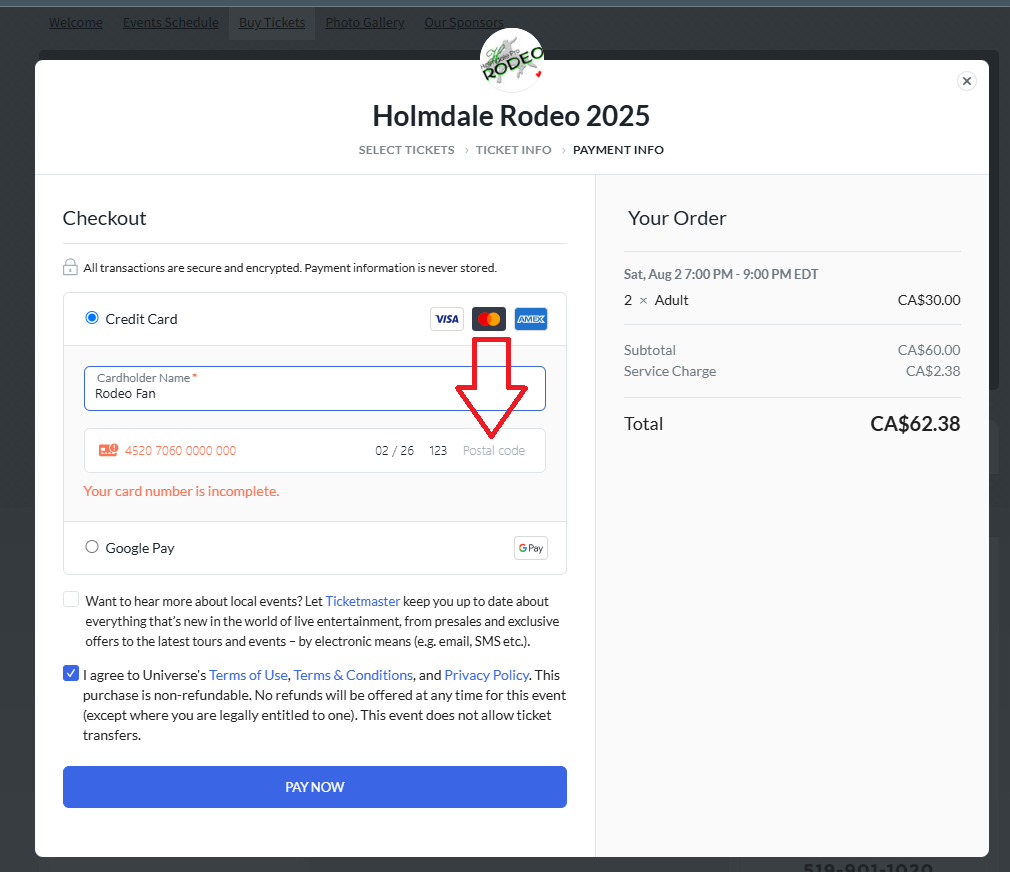Switch to the Photo Gallery tab

coord(364,22)
